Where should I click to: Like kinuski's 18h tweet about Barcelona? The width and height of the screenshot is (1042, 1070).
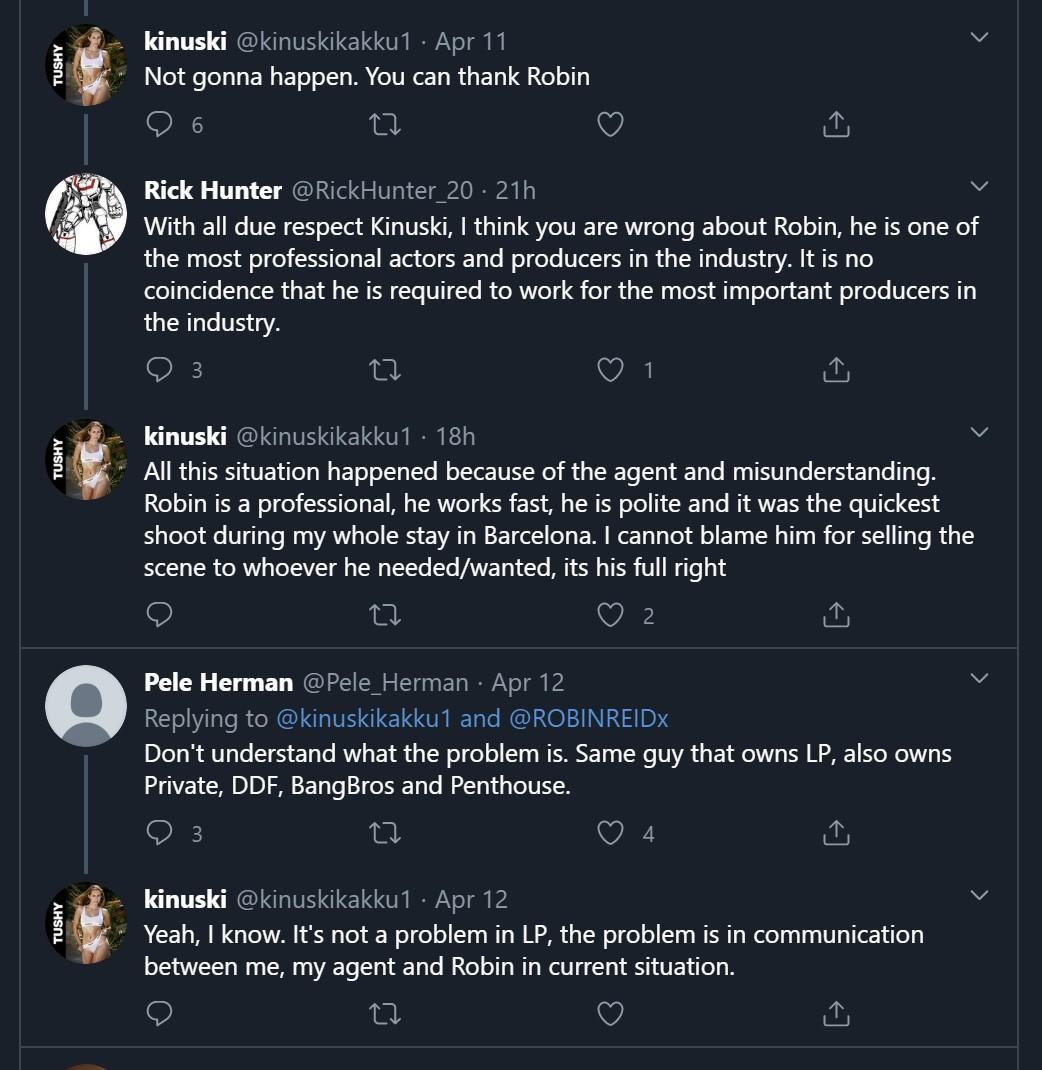(x=610, y=615)
